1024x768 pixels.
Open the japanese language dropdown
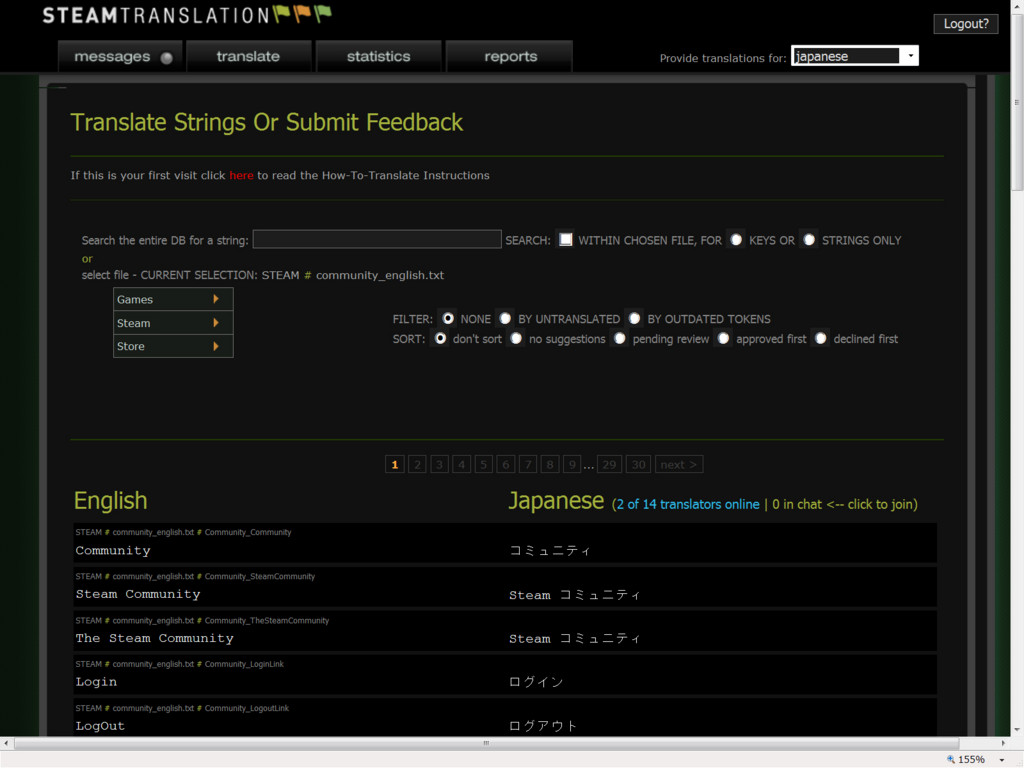click(854, 56)
